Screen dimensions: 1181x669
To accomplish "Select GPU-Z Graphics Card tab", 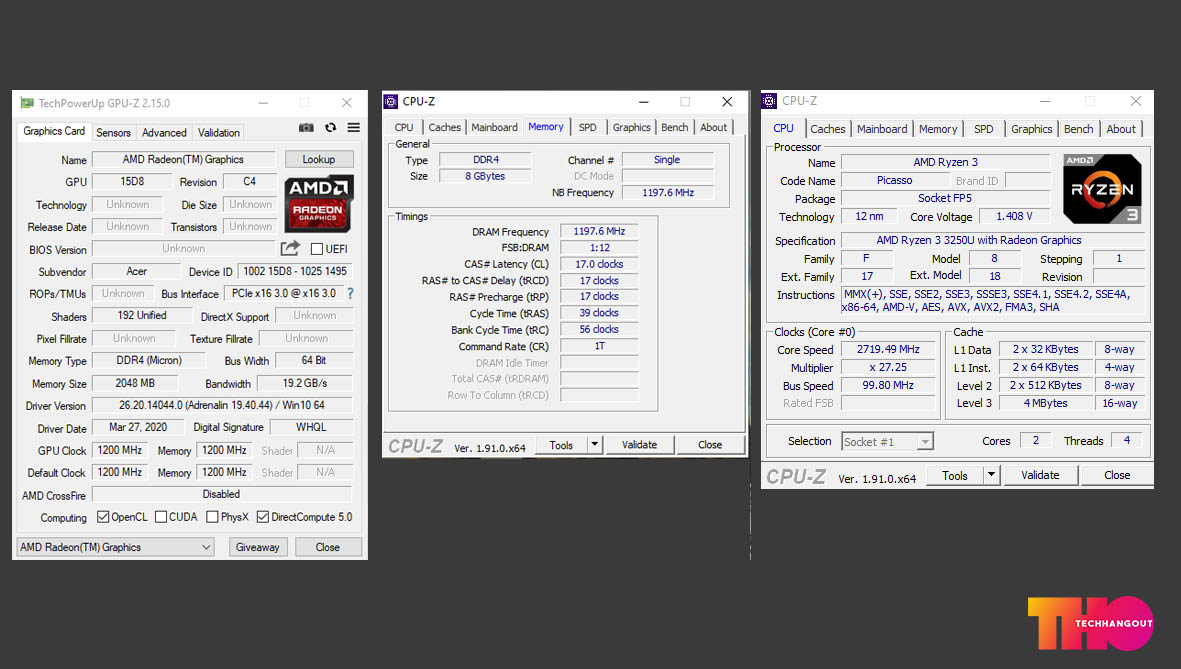I will point(54,131).
